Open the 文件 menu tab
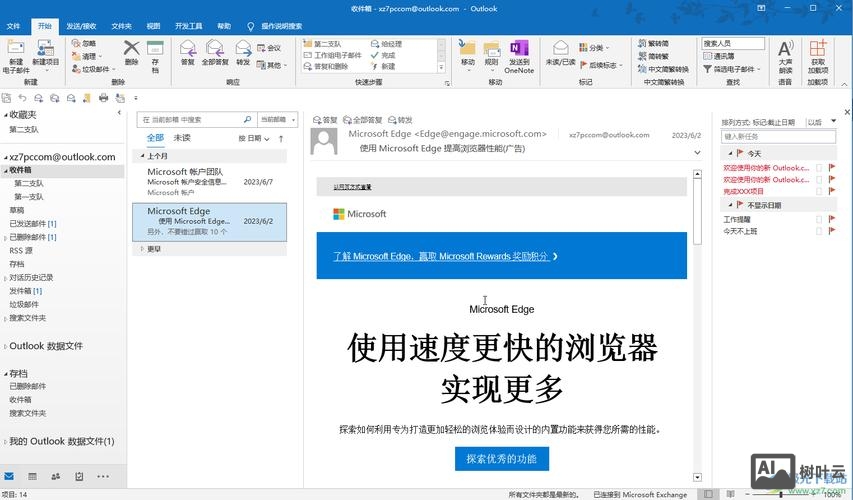Viewport: 853px width, 500px height. pyautogui.click(x=13, y=26)
